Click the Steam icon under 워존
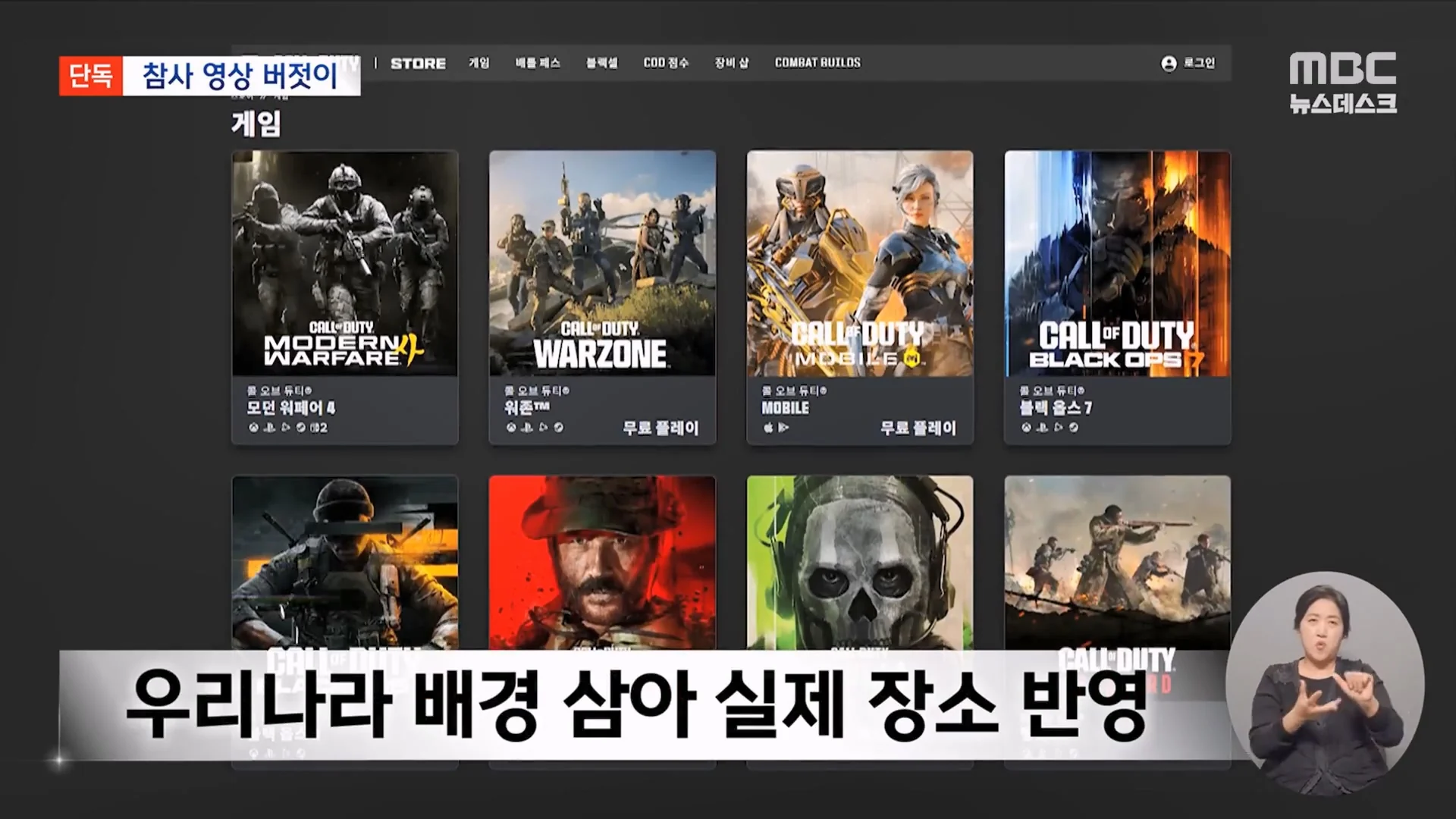This screenshot has width=1456, height=819. pos(559,428)
